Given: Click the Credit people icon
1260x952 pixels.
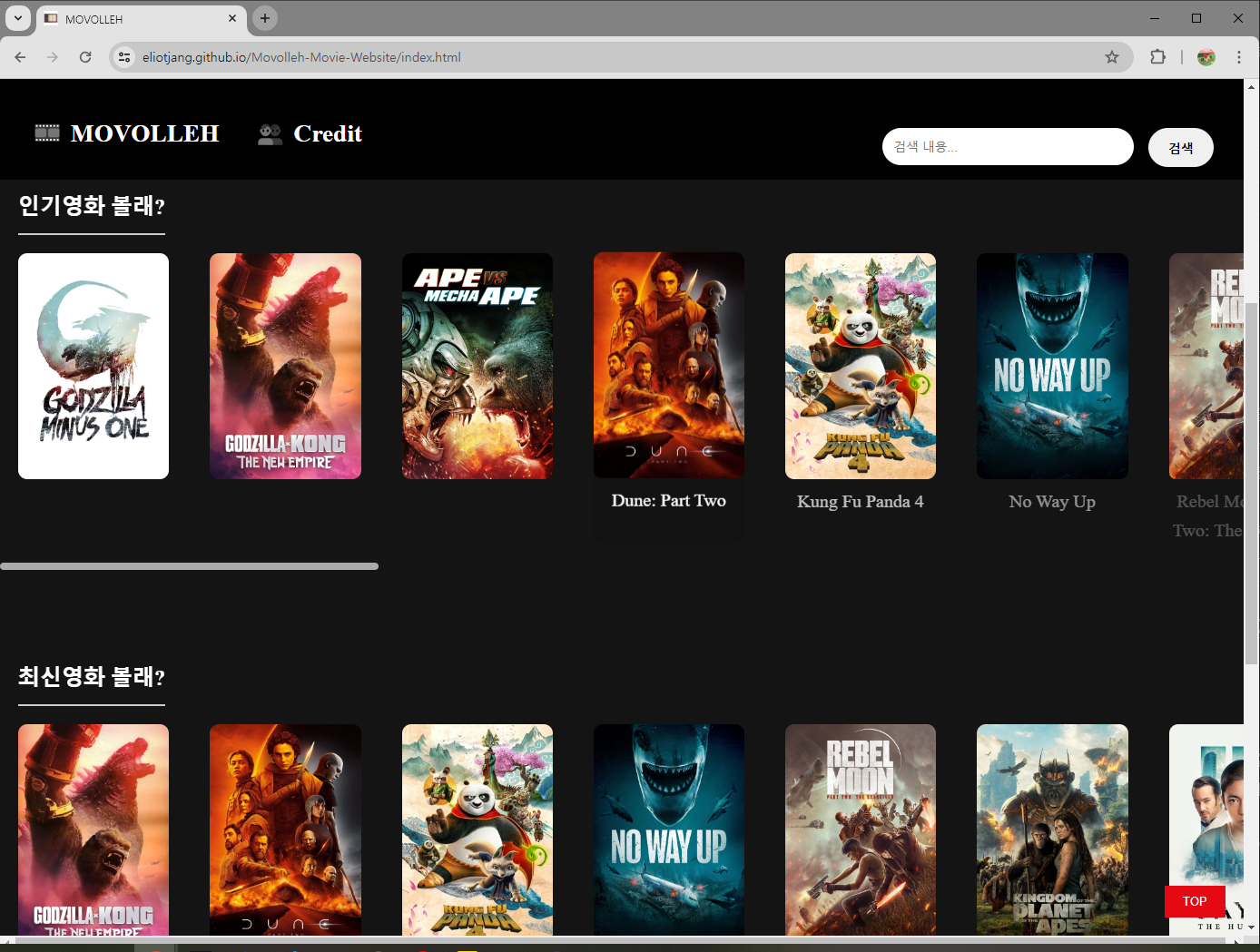Looking at the screenshot, I should click(x=270, y=134).
